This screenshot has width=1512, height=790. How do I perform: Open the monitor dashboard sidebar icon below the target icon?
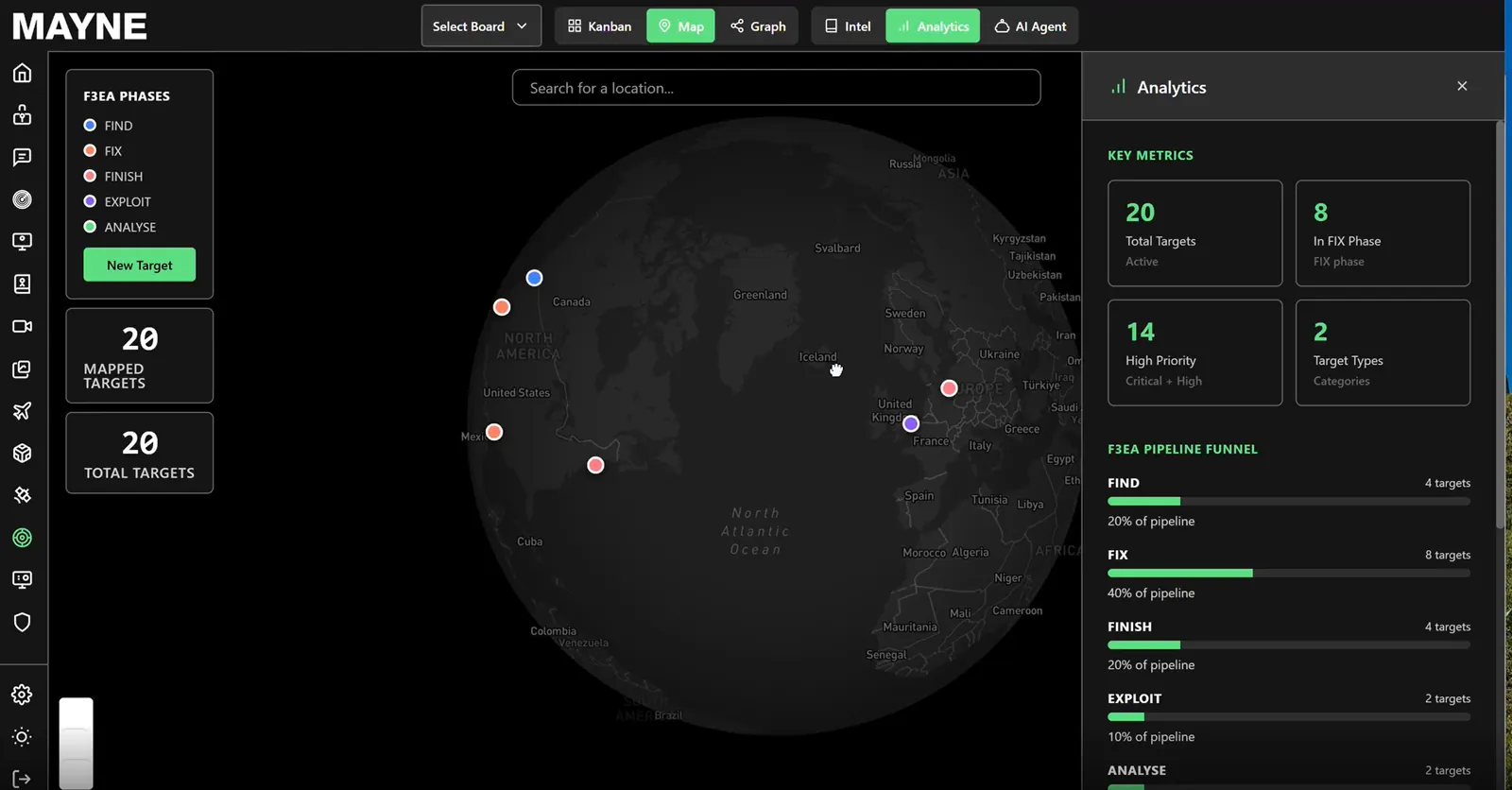point(22,579)
